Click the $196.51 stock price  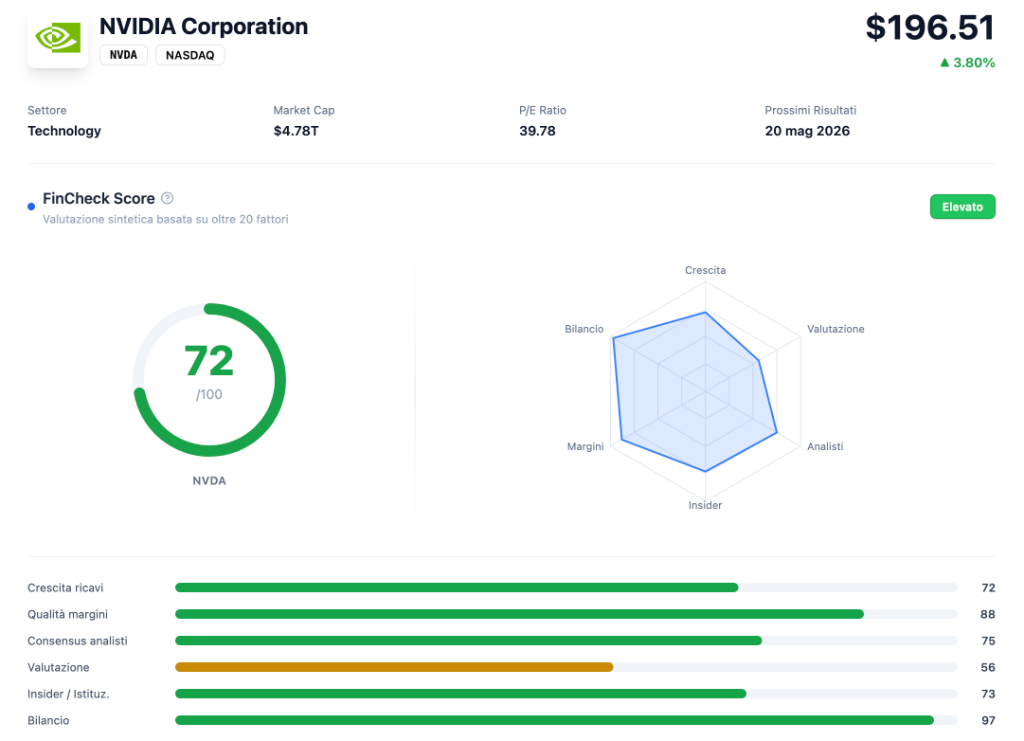click(930, 27)
